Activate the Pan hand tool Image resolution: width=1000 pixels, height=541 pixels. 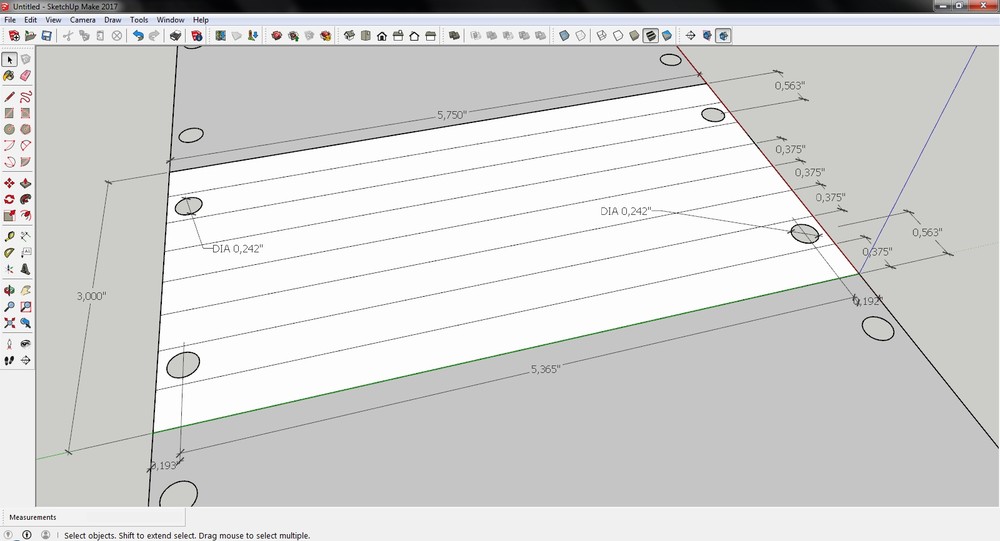point(26,290)
